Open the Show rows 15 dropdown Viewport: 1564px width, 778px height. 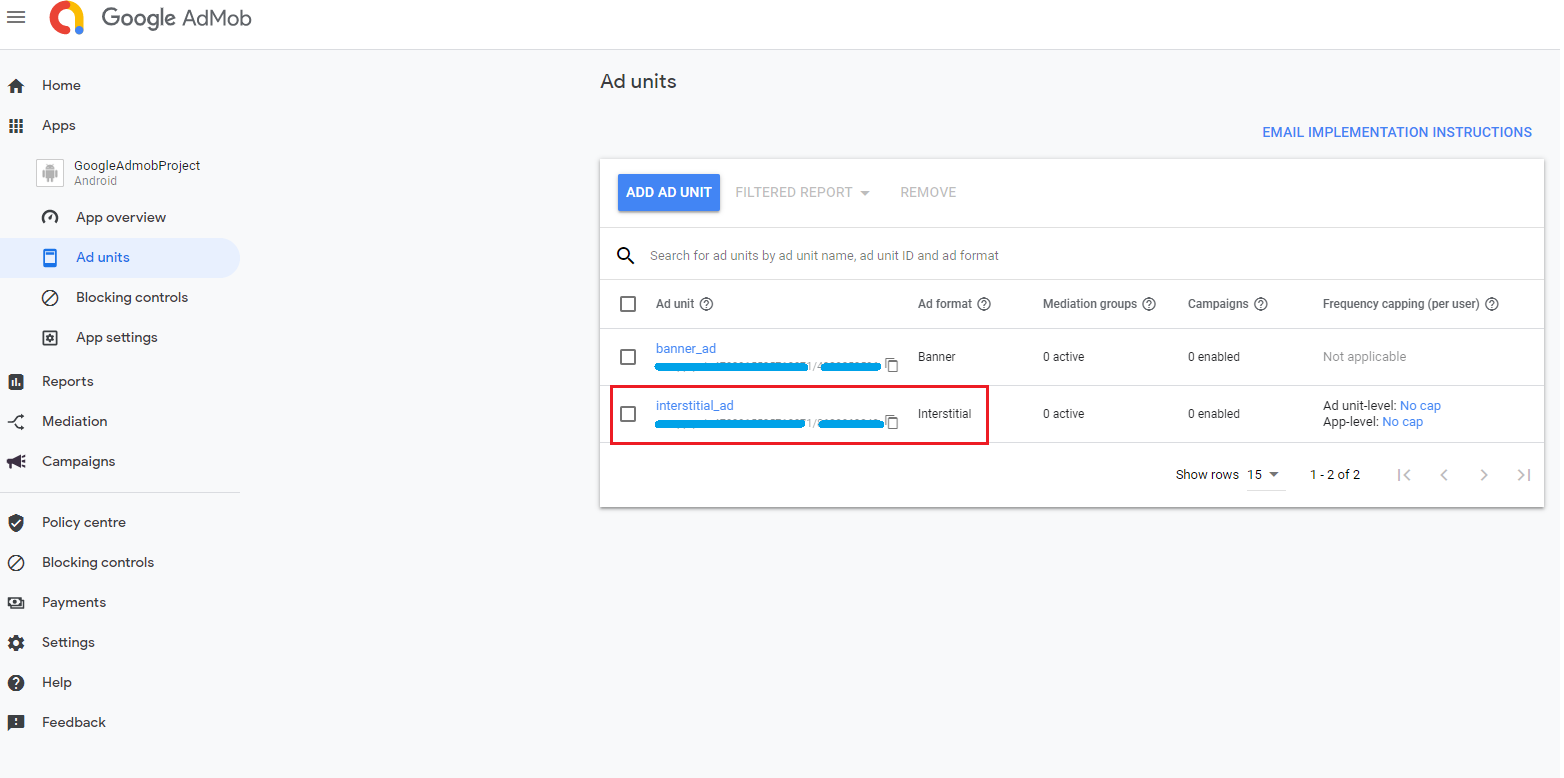(1265, 475)
